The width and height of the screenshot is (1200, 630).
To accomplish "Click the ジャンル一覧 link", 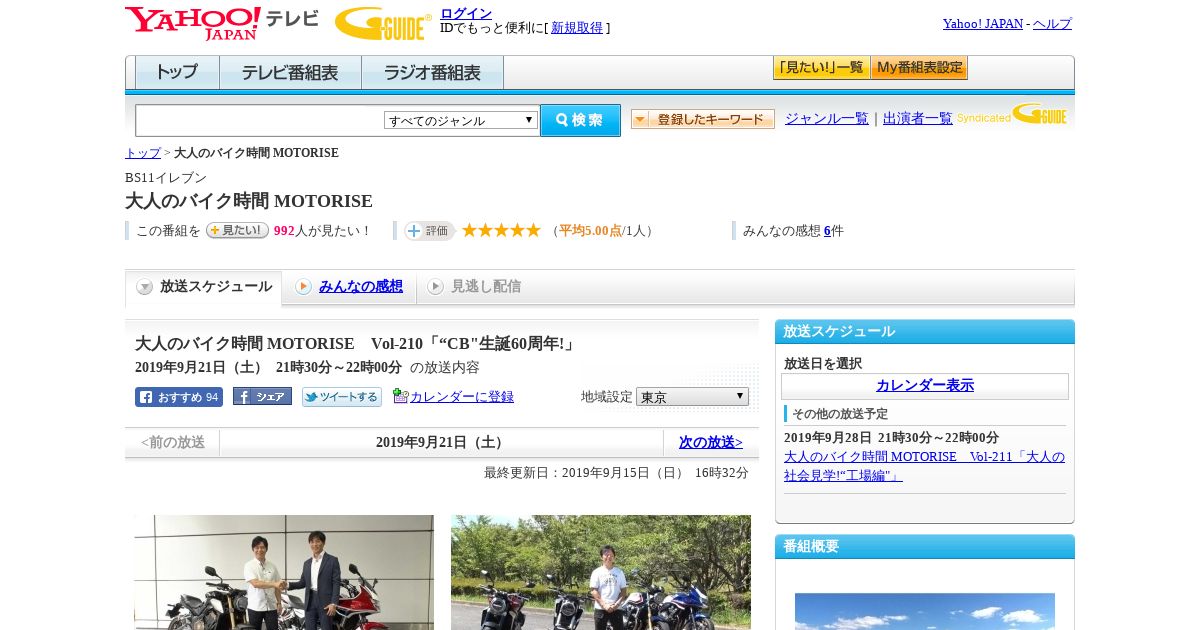I will (x=827, y=118).
